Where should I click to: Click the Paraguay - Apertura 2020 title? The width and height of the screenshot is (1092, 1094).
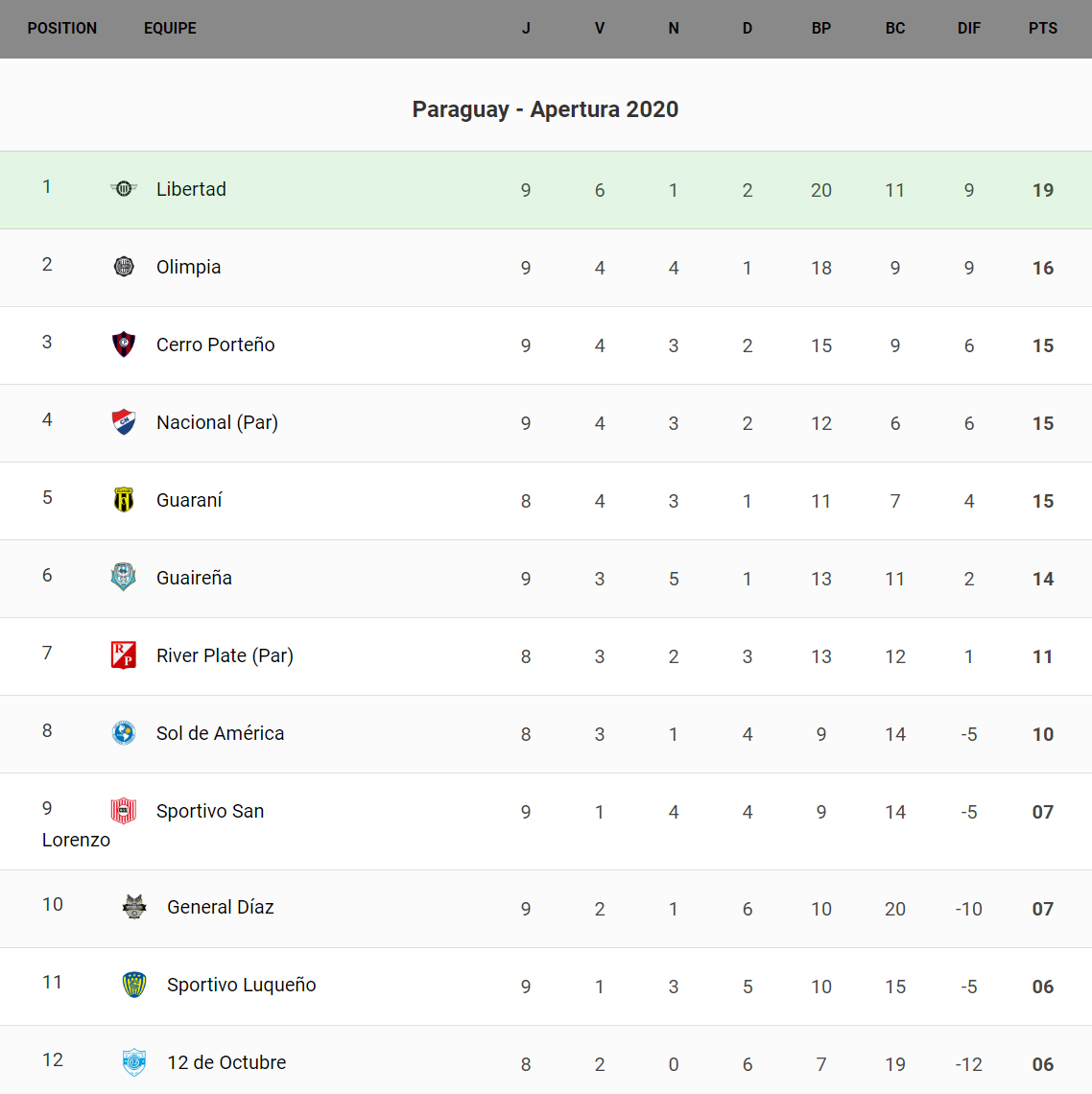[545, 109]
